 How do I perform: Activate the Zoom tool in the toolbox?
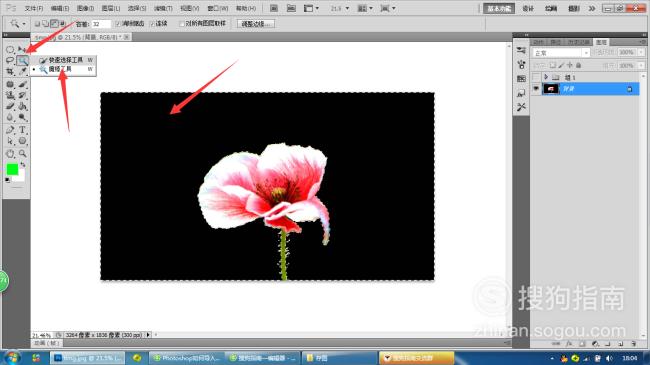coord(22,154)
